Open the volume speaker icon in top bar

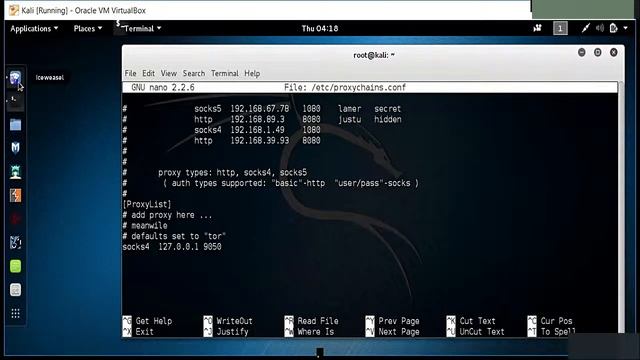(600, 28)
